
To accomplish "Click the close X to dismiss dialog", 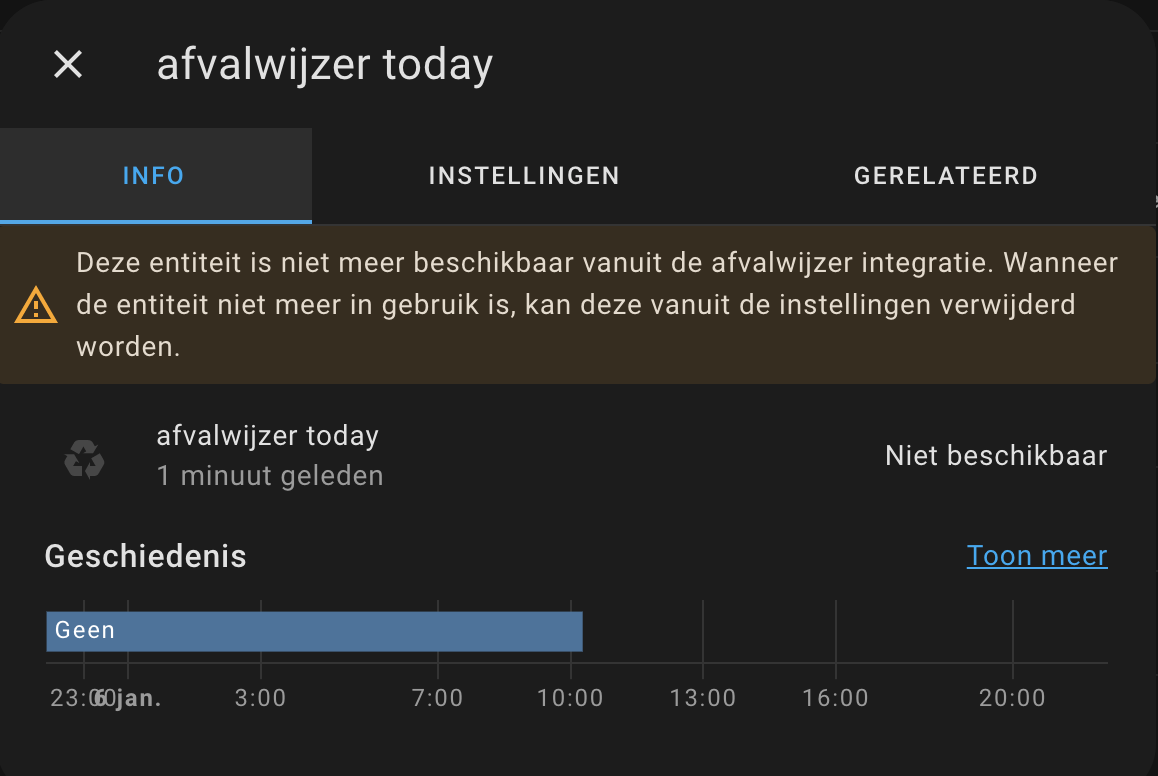I will 67,64.
